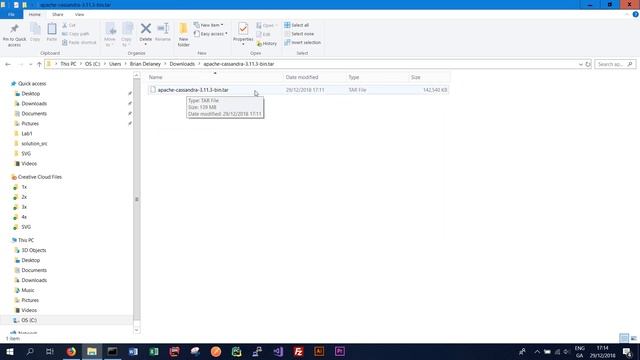This screenshot has width=640, height=360.
Task: Go to Users in the breadcrumb path
Action: (x=115, y=64)
